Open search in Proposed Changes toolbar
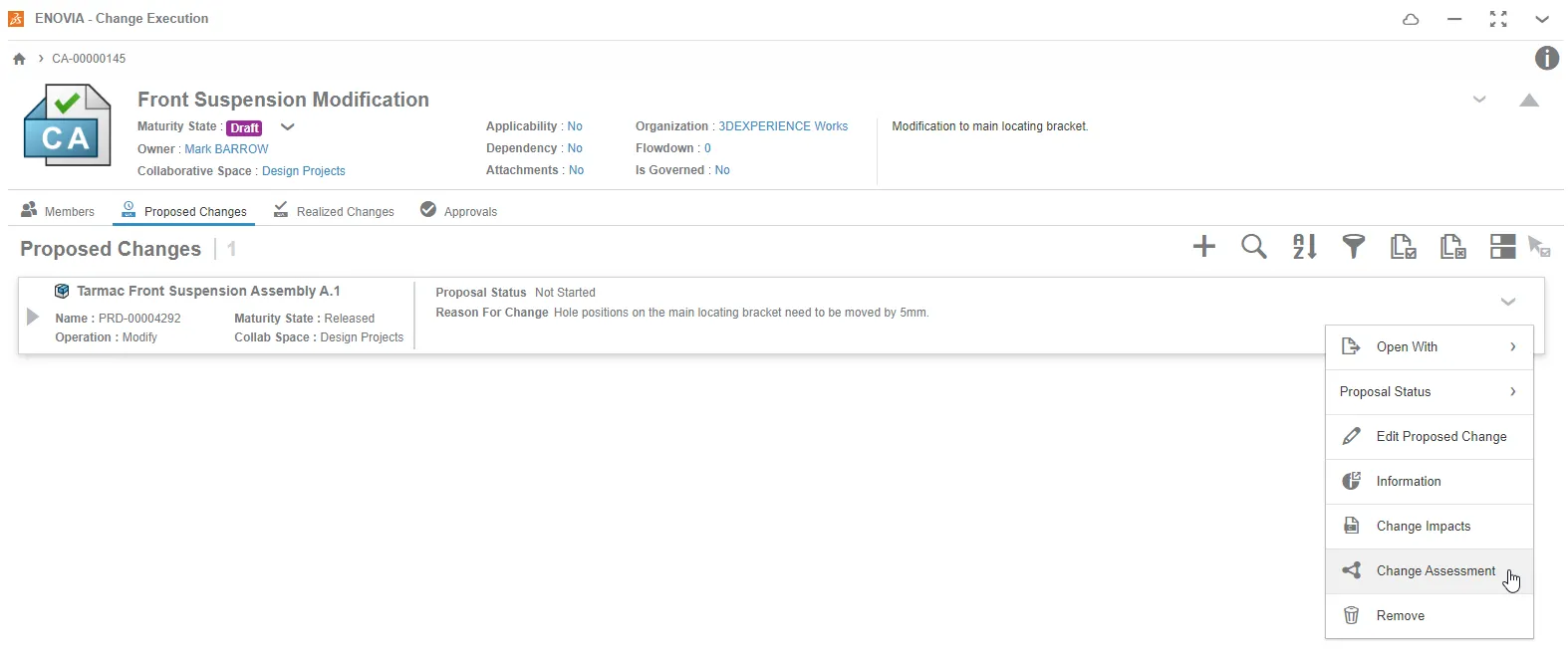 coord(1253,247)
